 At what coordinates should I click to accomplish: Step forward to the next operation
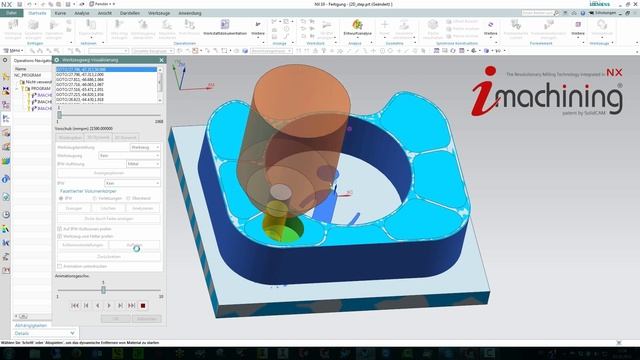tap(120, 305)
